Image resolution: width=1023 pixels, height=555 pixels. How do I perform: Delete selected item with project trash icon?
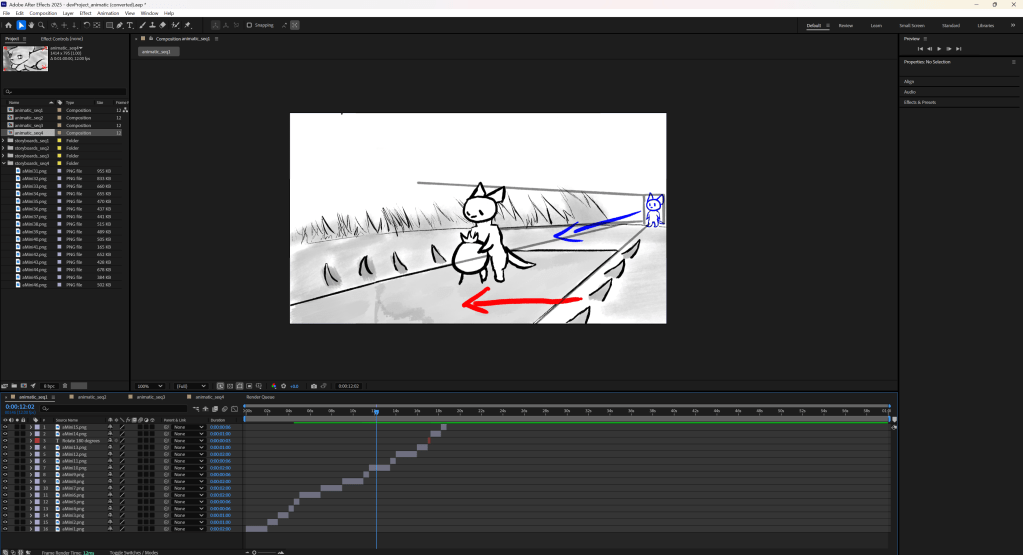point(65,386)
